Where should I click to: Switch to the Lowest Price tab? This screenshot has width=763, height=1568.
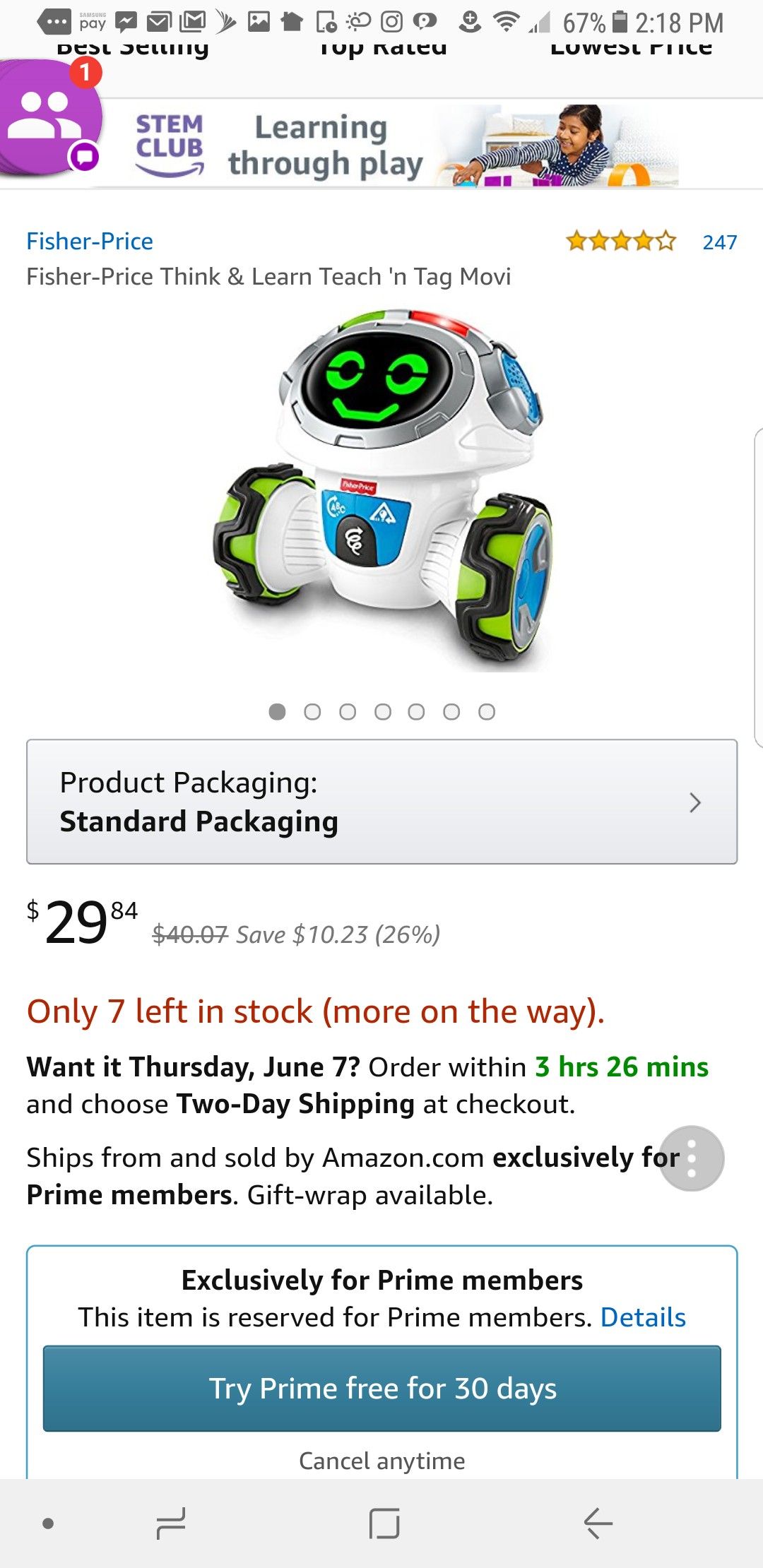click(631, 48)
